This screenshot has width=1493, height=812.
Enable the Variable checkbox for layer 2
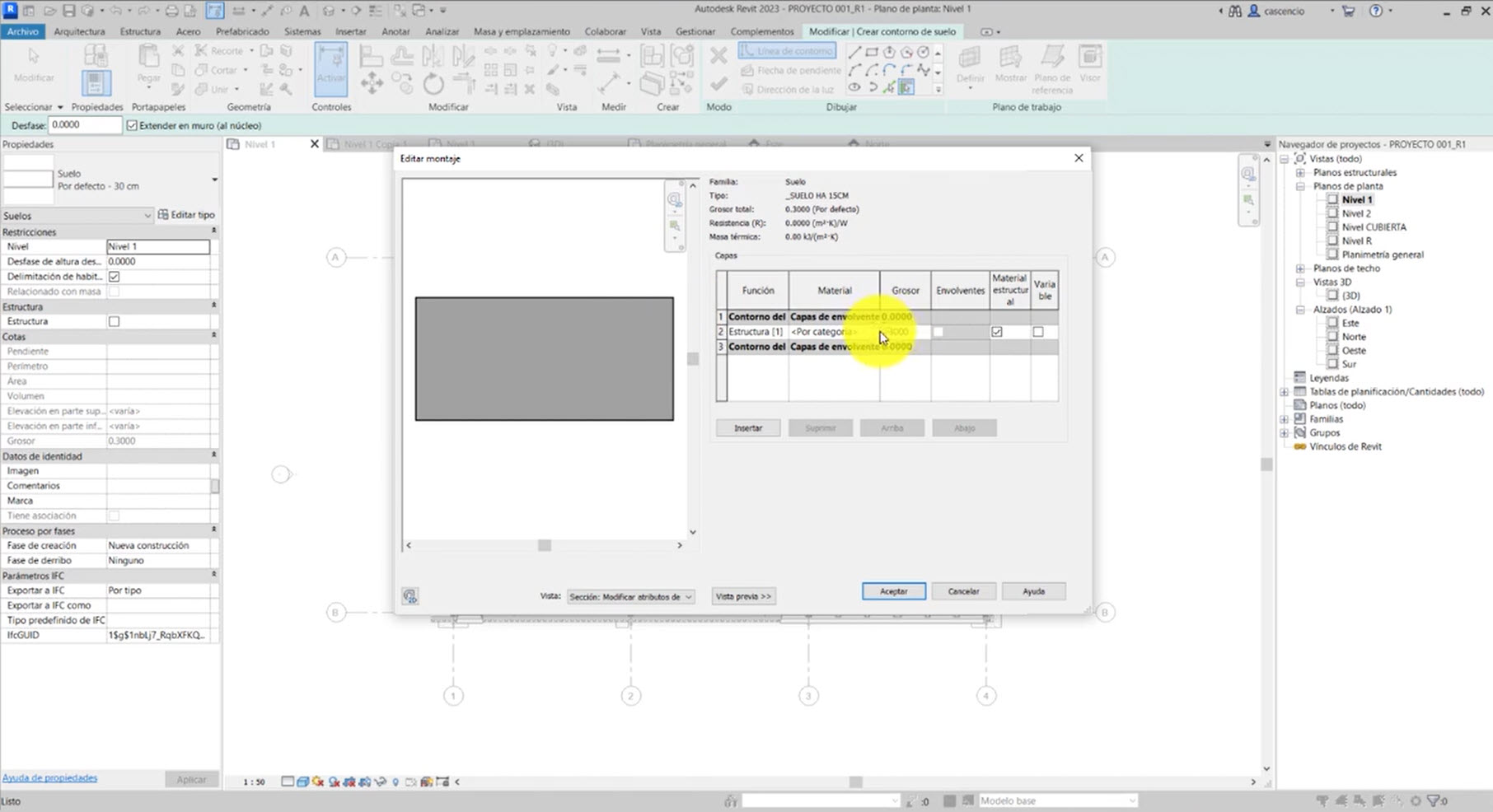click(1038, 332)
